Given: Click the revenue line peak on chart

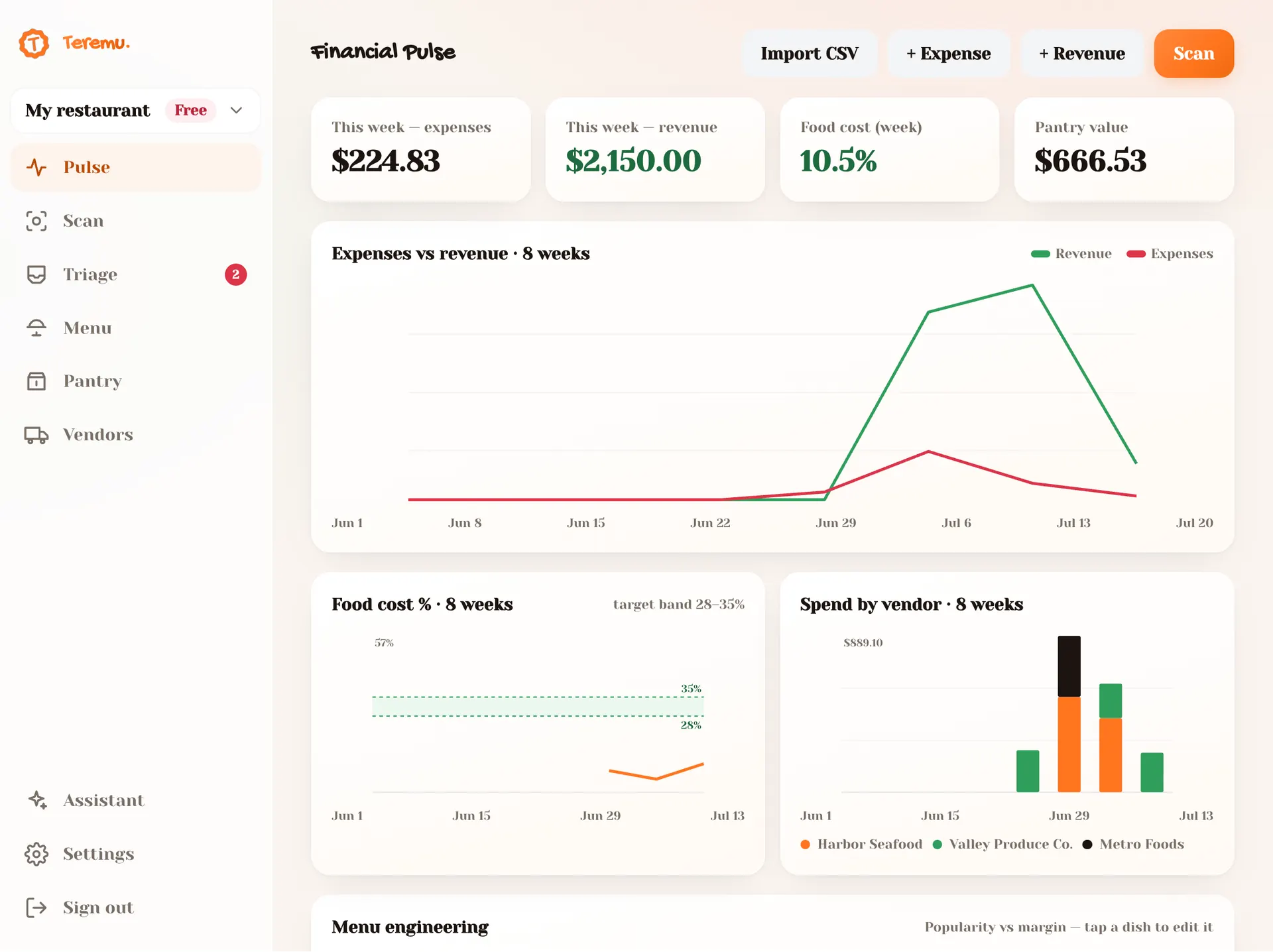Looking at the screenshot, I should coord(1032,286).
